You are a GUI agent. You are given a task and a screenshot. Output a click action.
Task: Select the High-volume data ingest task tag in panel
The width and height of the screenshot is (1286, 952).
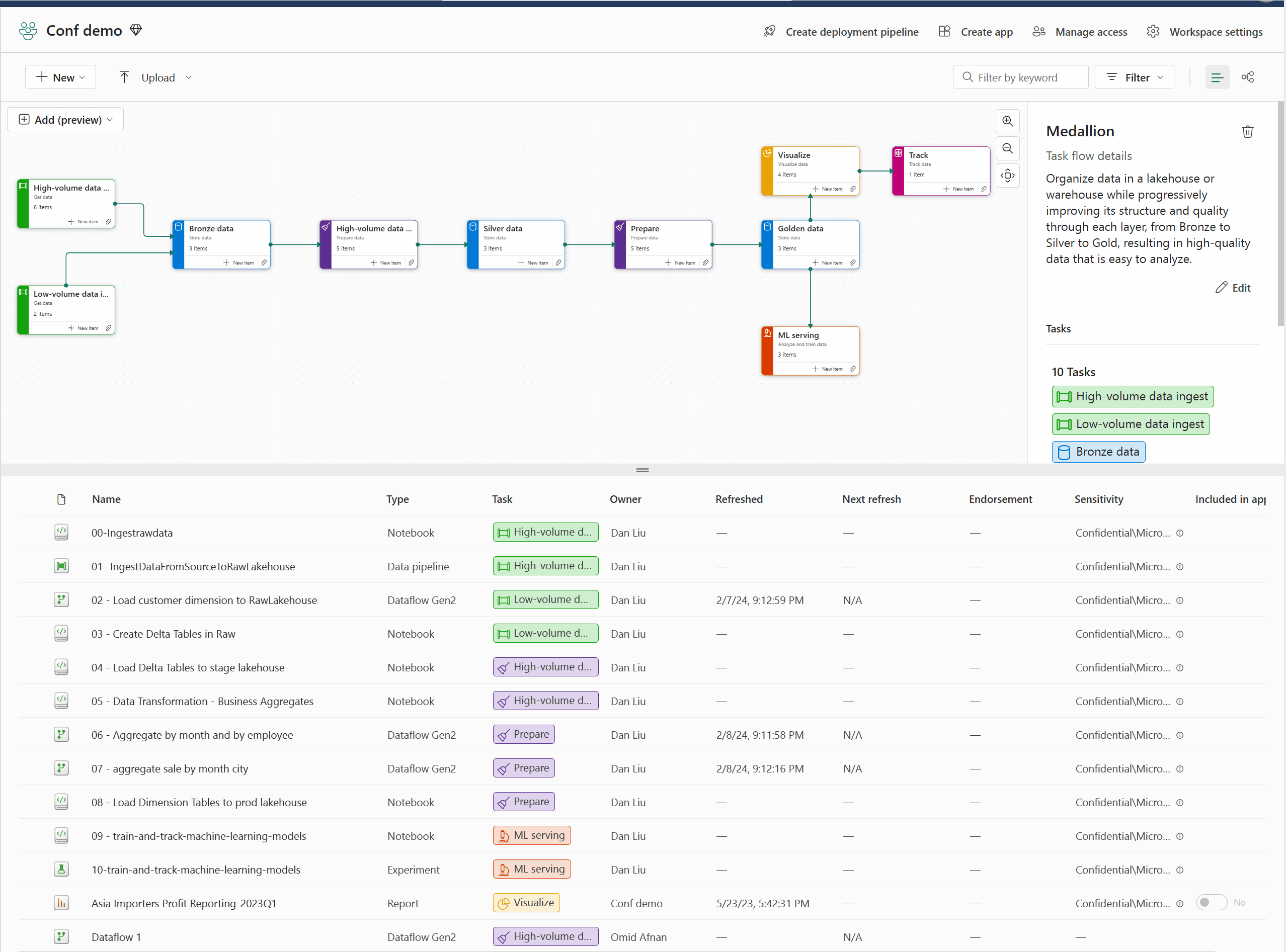pos(1132,396)
